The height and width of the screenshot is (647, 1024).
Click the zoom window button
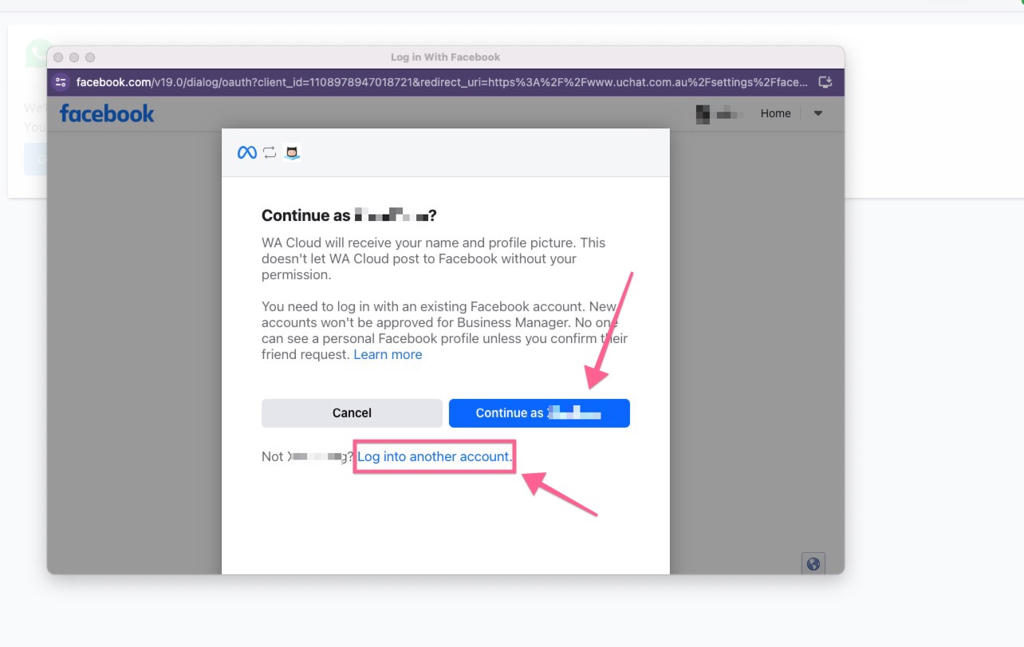coord(90,57)
